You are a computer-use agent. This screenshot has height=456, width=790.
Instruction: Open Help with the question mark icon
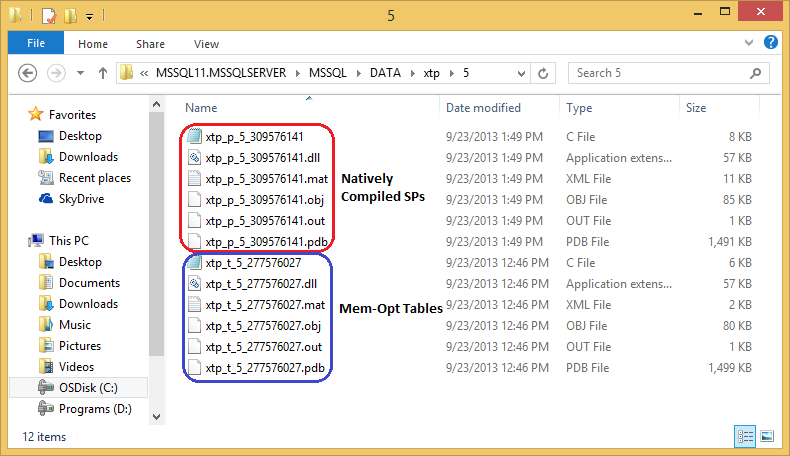(x=771, y=43)
